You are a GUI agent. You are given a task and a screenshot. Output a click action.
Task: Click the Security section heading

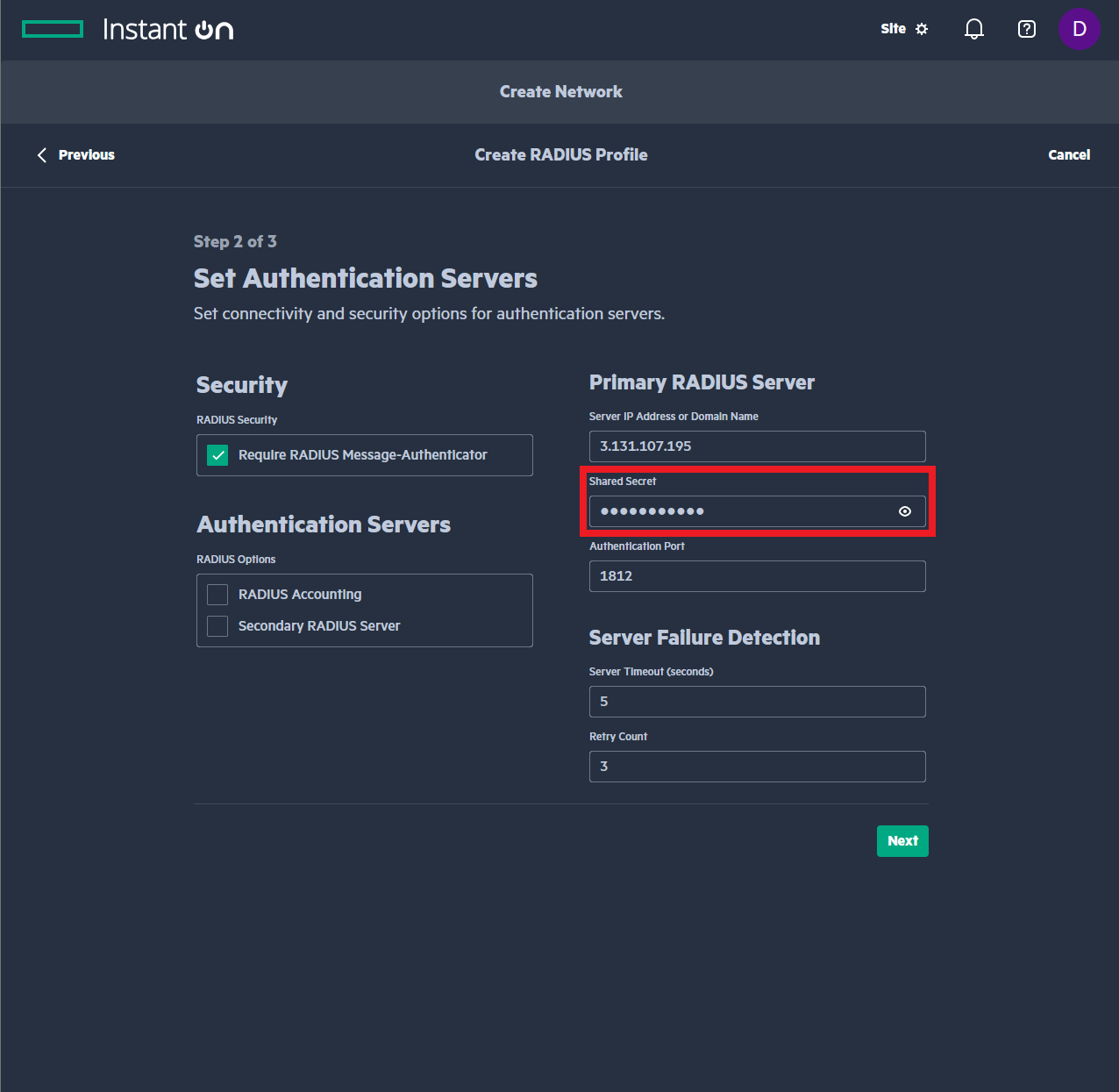(x=242, y=385)
